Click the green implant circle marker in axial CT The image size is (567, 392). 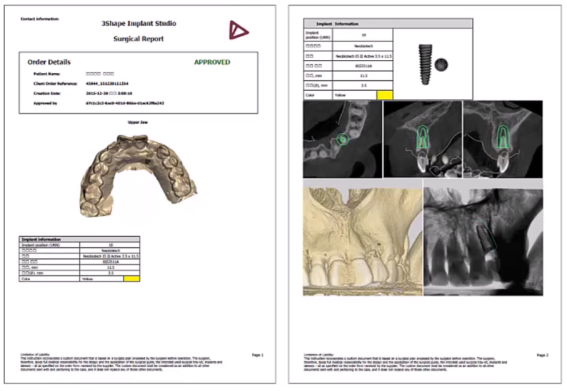(x=343, y=139)
